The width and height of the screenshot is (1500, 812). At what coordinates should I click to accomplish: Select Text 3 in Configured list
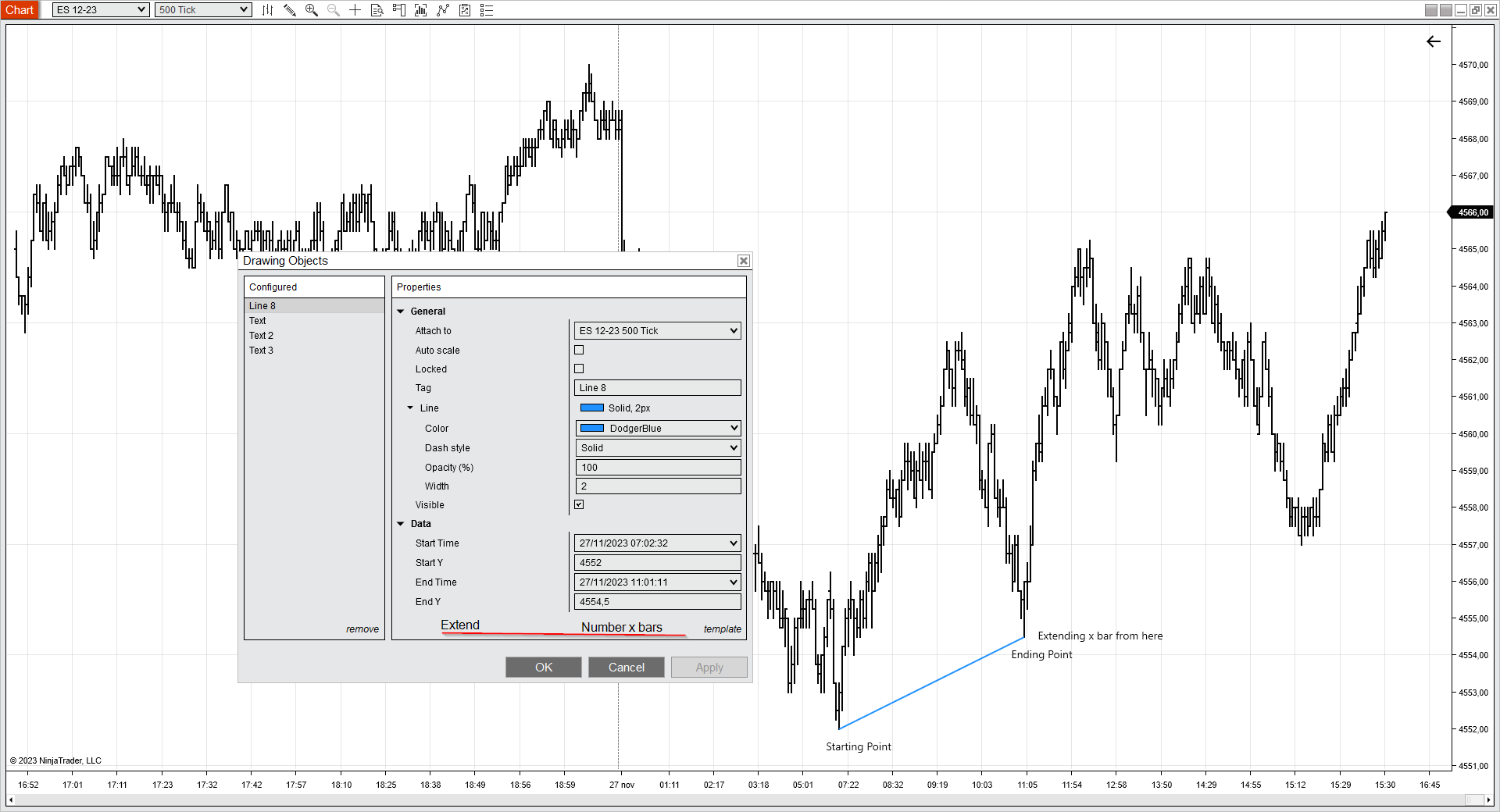click(314, 351)
